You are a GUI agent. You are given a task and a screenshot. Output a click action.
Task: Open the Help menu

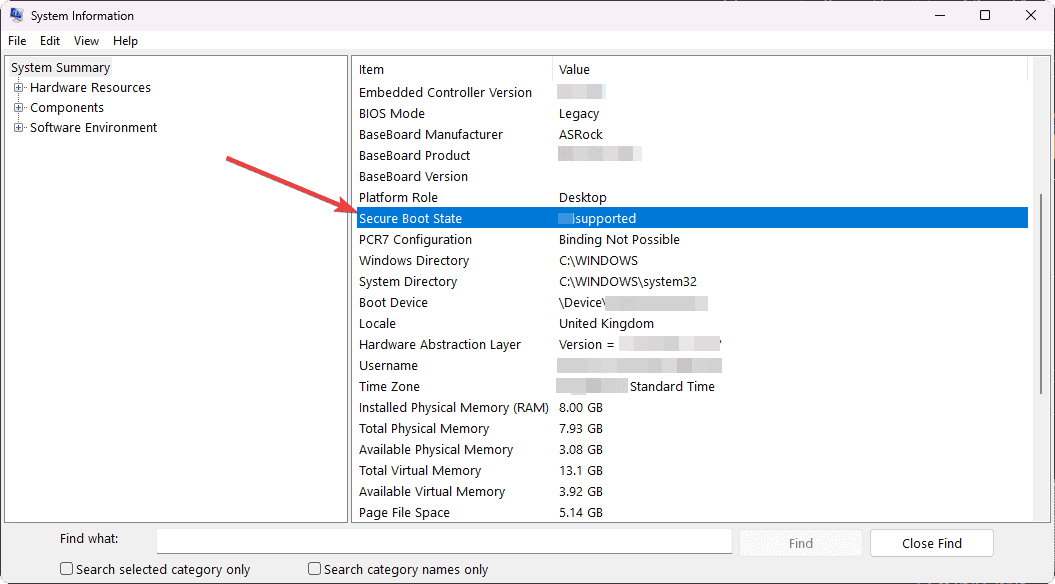point(125,40)
